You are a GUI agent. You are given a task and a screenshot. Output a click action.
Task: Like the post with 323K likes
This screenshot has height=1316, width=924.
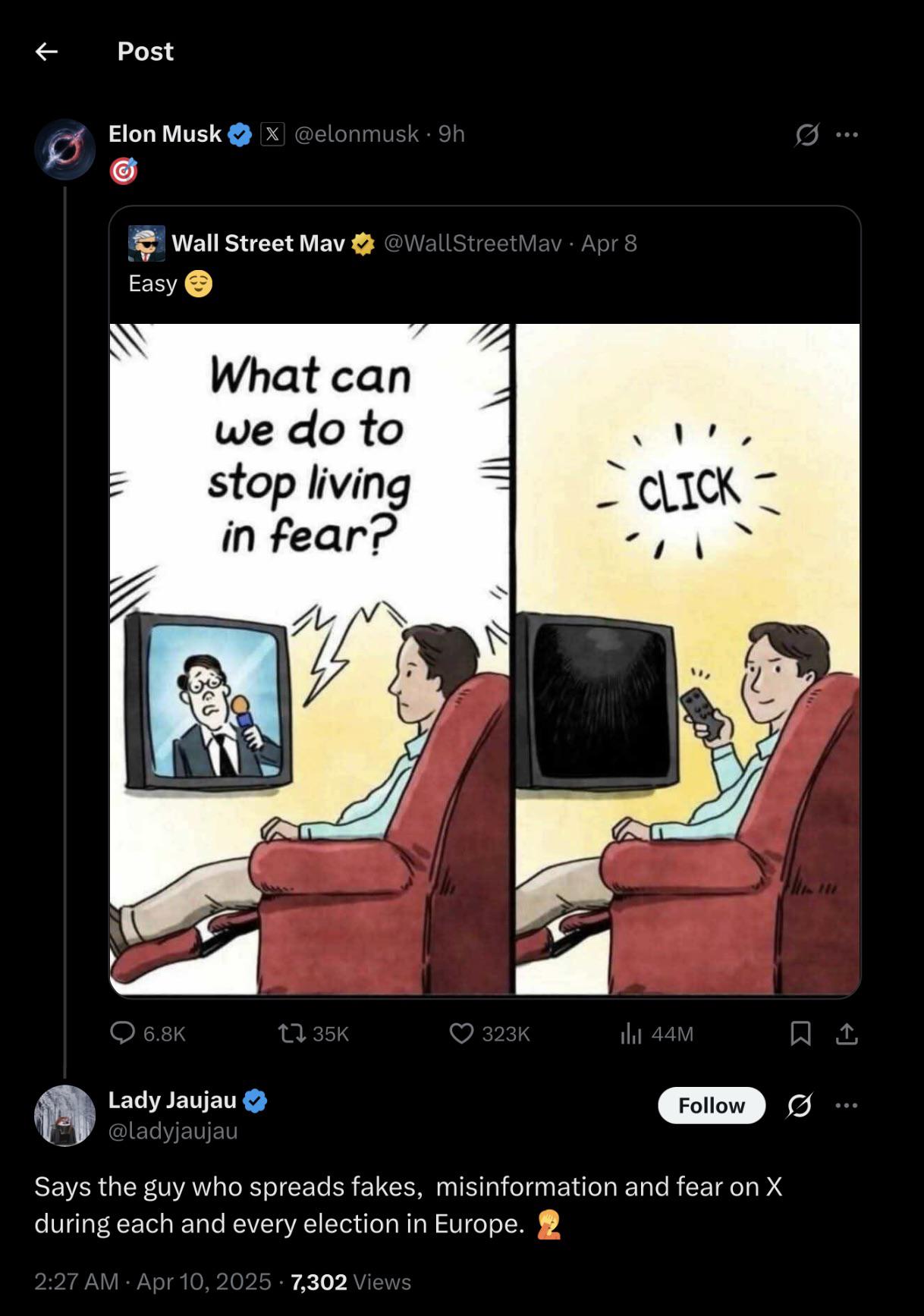[x=461, y=1033]
